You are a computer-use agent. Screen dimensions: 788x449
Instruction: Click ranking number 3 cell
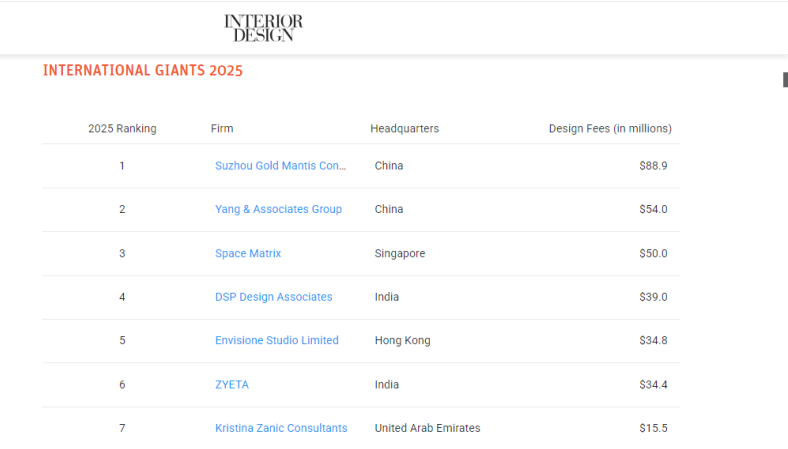[x=122, y=253]
